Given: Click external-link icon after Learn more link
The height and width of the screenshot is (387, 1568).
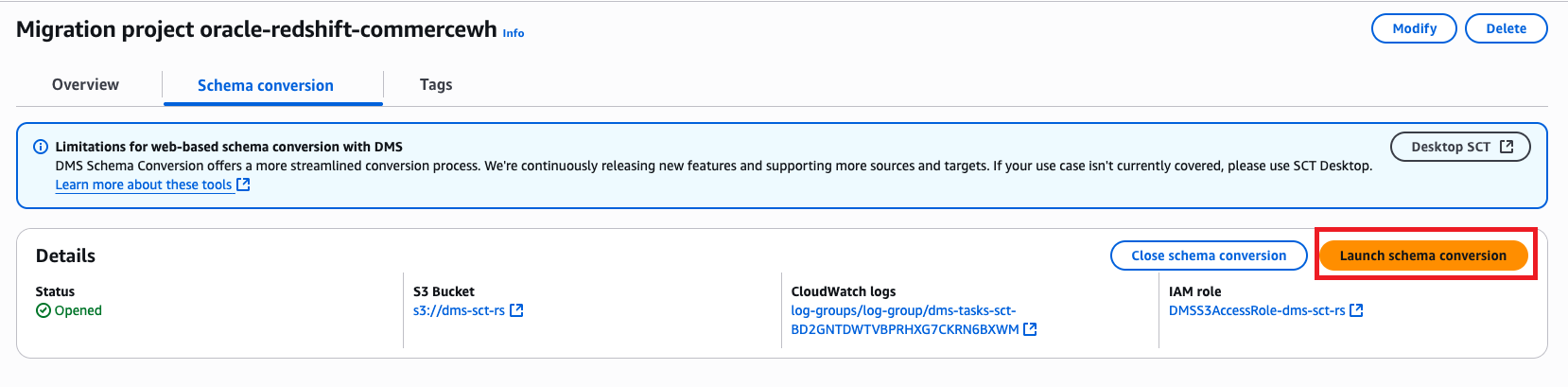Looking at the screenshot, I should [x=243, y=185].
